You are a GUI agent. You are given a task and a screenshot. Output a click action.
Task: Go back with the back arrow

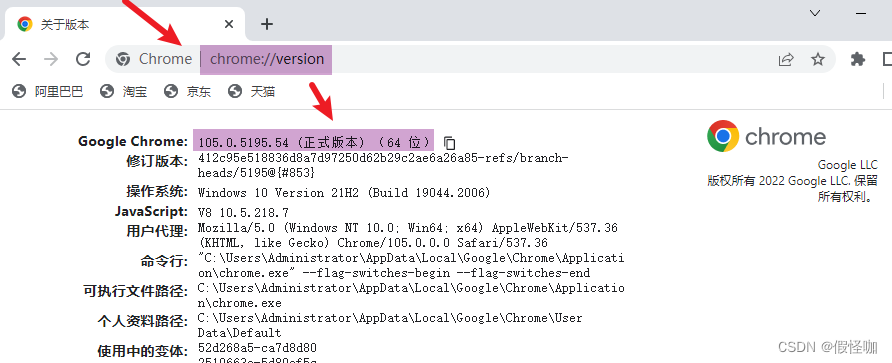pos(19,59)
